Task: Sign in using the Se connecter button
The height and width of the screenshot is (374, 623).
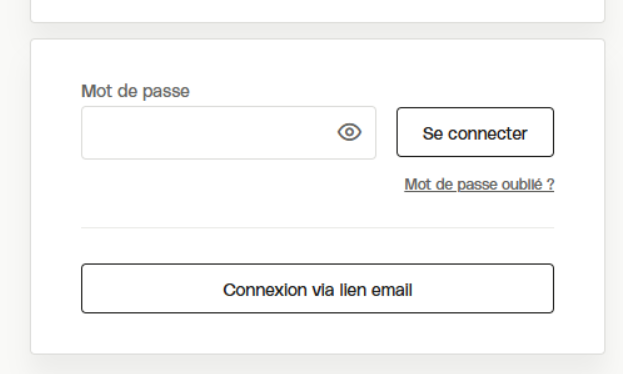Action: pyautogui.click(x=475, y=132)
